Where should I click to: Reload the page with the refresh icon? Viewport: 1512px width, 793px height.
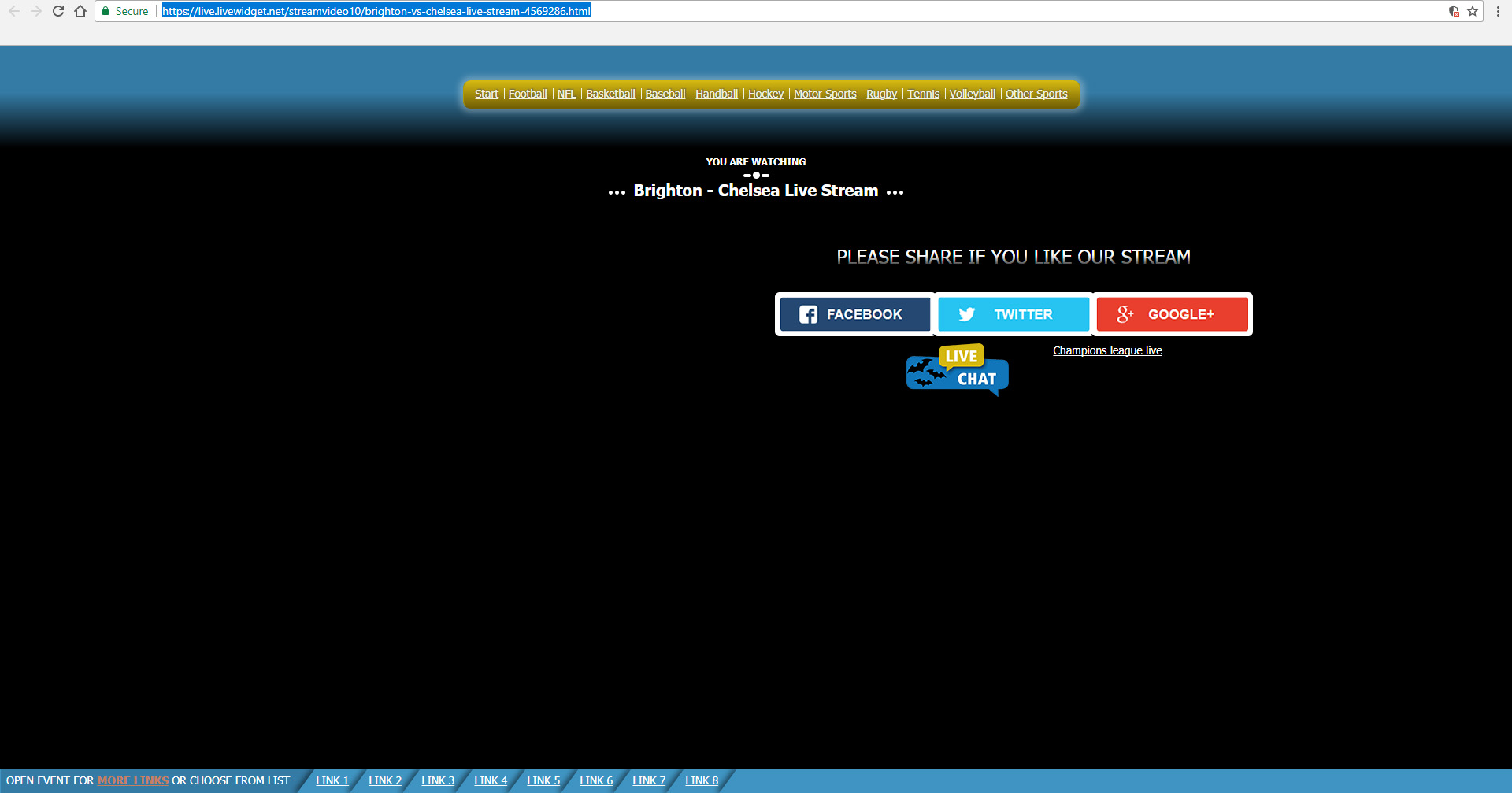coord(57,11)
